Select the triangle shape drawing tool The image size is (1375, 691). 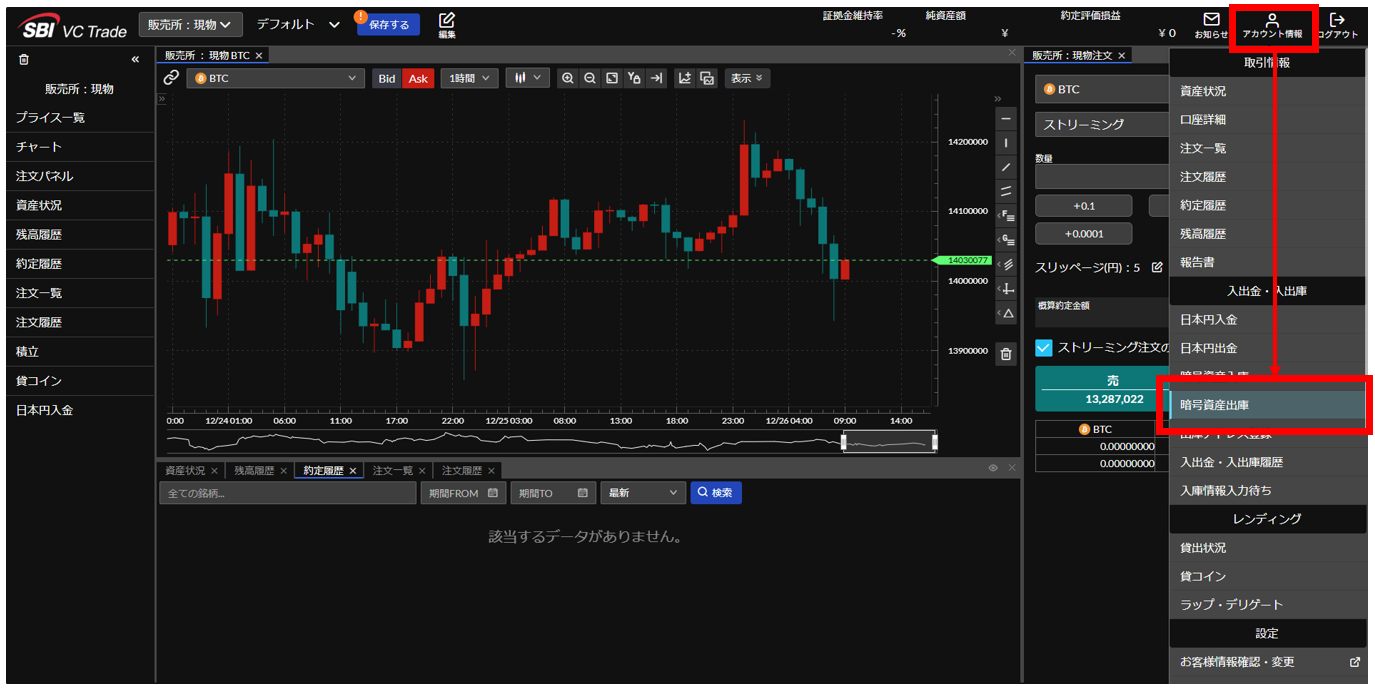point(1006,313)
